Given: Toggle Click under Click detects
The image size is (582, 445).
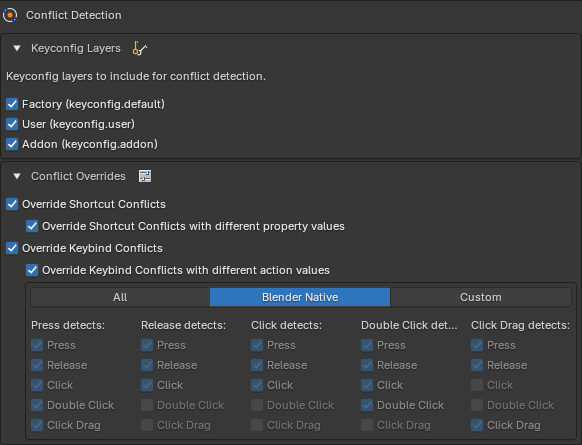Looking at the screenshot, I should [257, 385].
